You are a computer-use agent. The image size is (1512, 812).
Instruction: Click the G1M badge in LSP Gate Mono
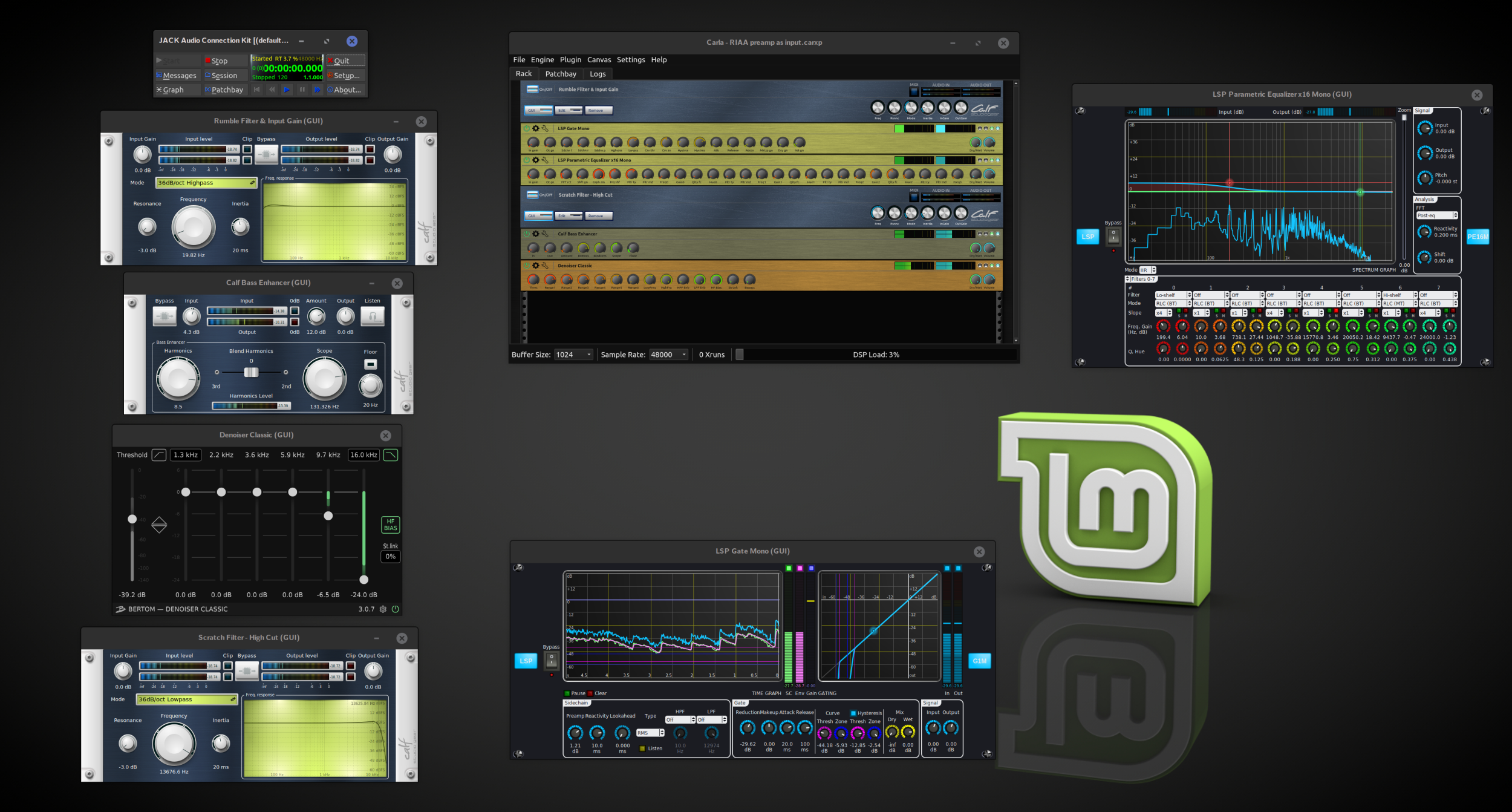tap(980, 661)
